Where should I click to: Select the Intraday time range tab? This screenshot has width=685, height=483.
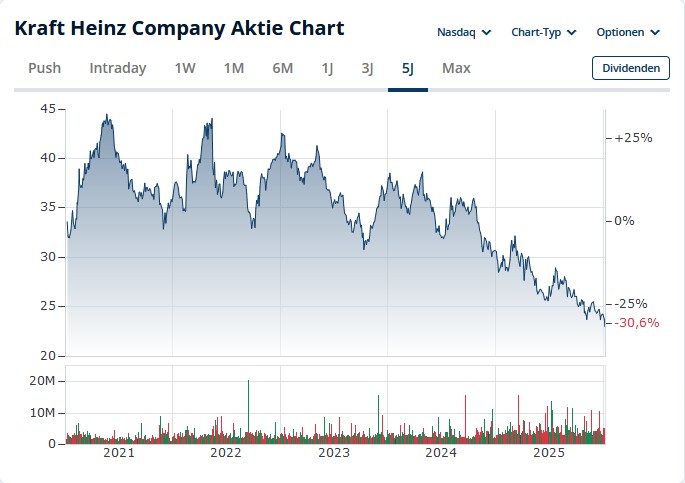click(x=118, y=68)
